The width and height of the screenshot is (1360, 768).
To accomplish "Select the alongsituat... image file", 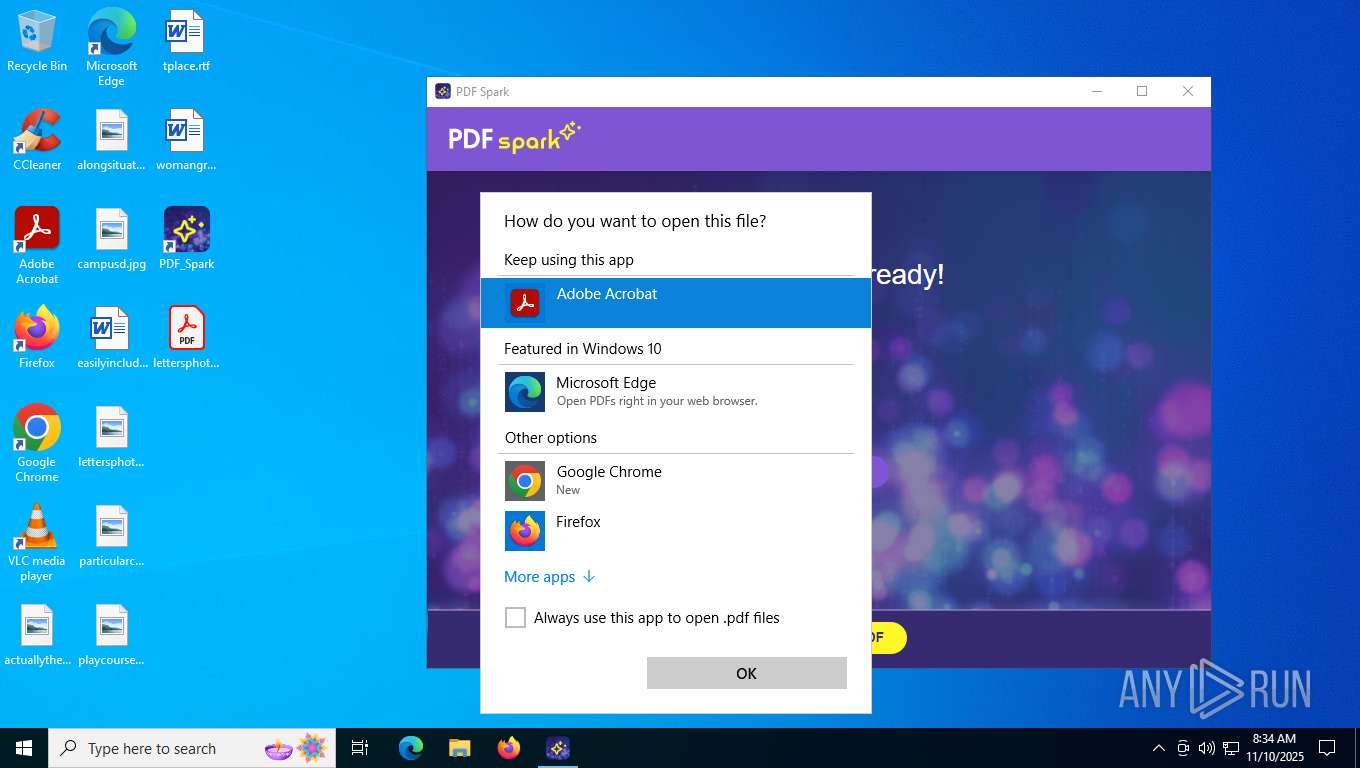I will [x=111, y=140].
